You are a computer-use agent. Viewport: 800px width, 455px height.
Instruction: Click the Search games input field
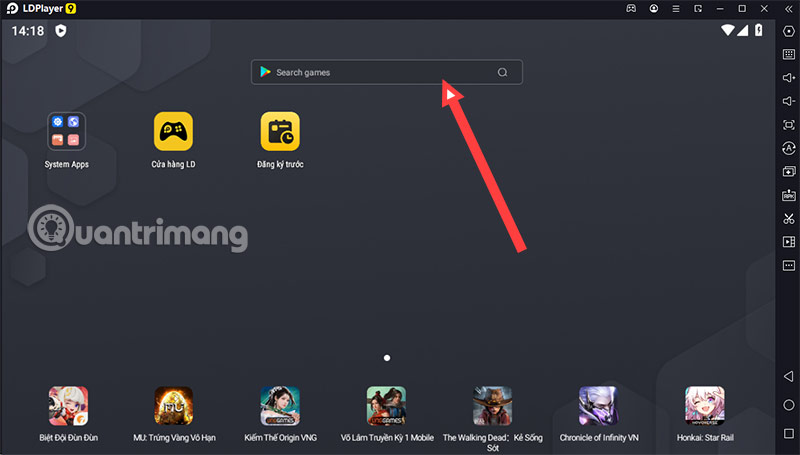[387, 72]
